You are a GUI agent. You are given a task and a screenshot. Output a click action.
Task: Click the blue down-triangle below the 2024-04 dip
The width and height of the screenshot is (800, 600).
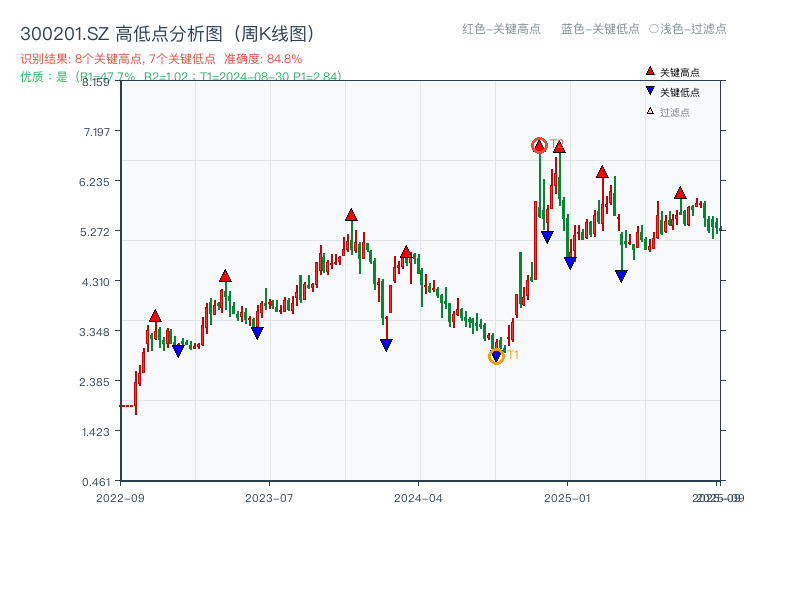click(x=384, y=343)
